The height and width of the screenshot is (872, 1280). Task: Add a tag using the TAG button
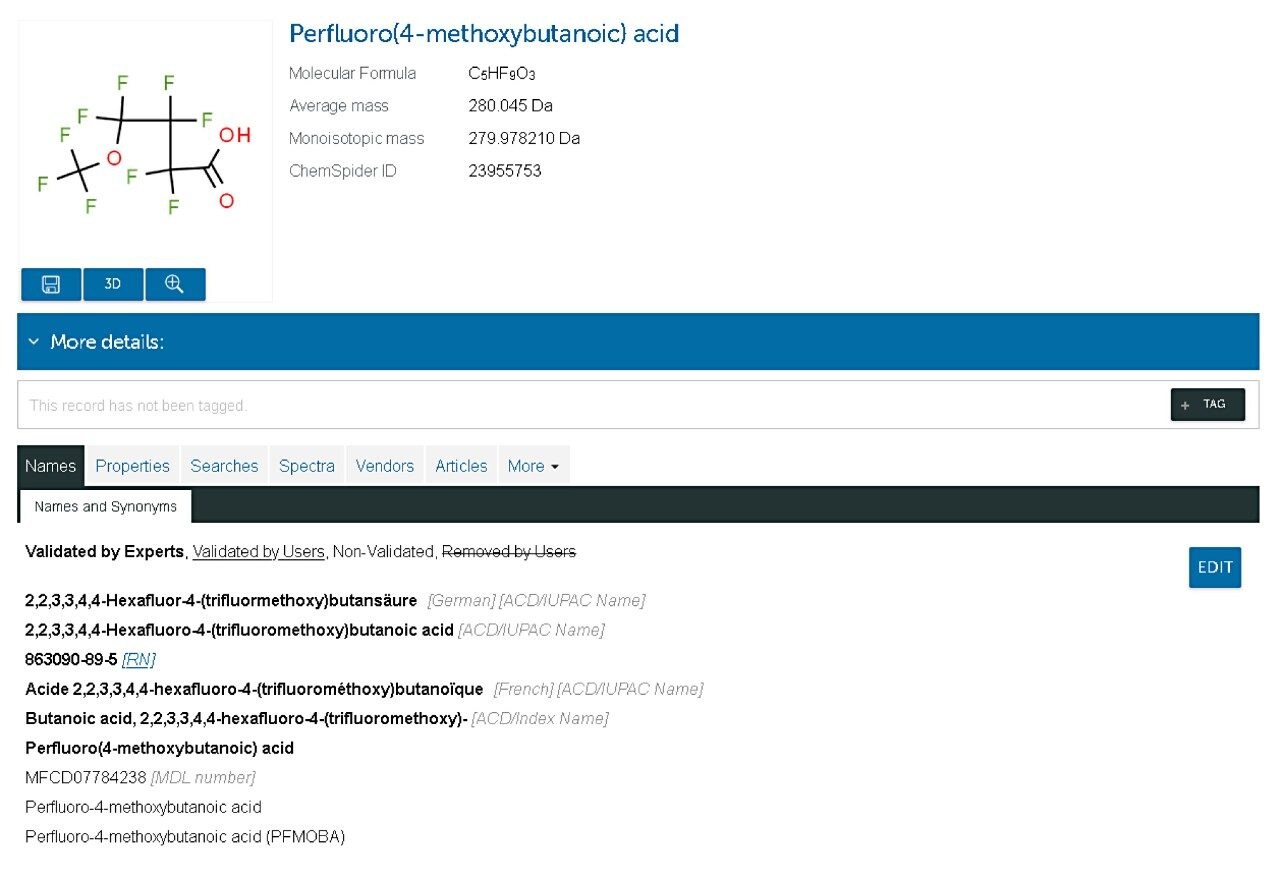click(x=1207, y=404)
